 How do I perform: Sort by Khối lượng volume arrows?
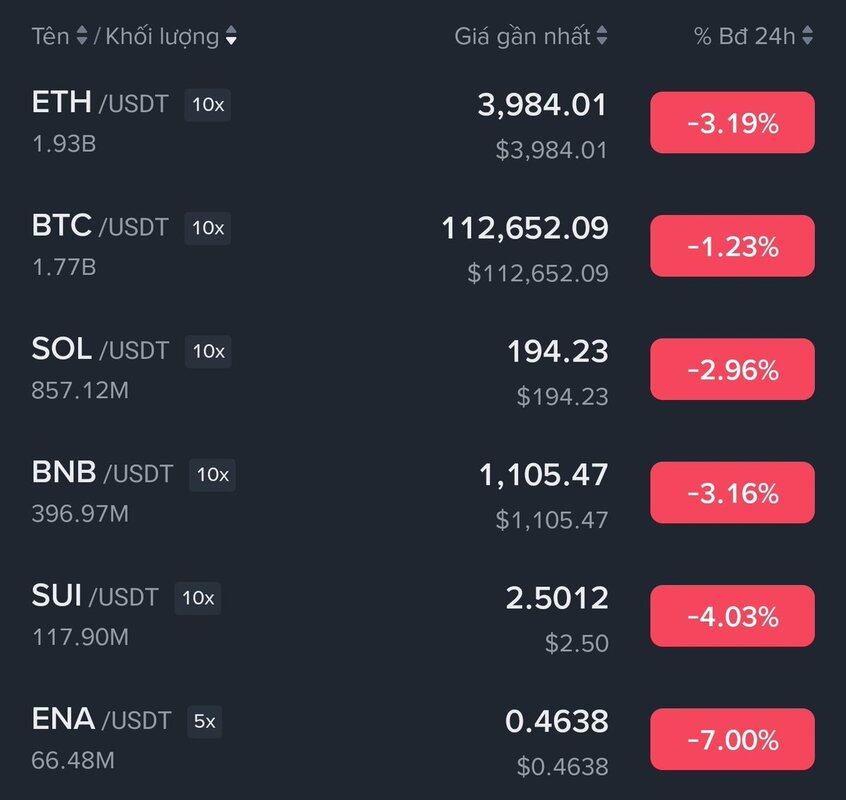tap(232, 37)
